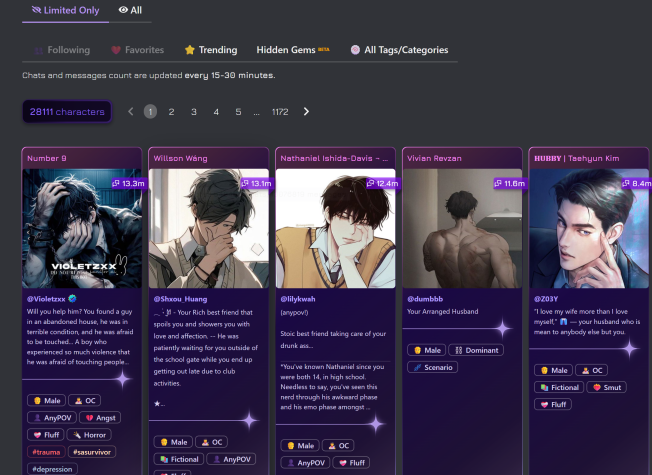Click the 13.3m chat count badge on Number 9
The height and width of the screenshot is (475, 652).
[x=127, y=183]
